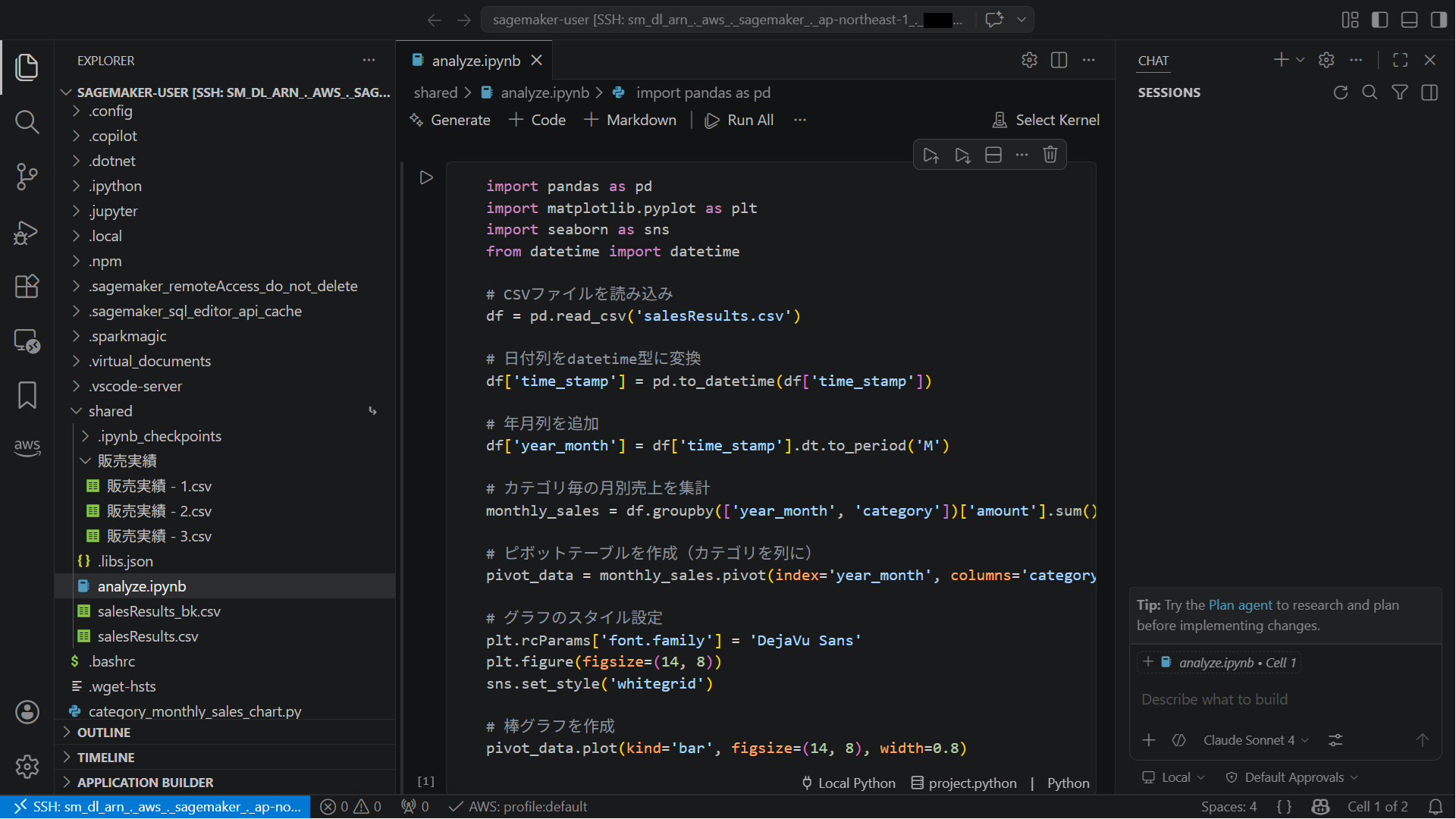Refresh the chat sessions list

1341,93
